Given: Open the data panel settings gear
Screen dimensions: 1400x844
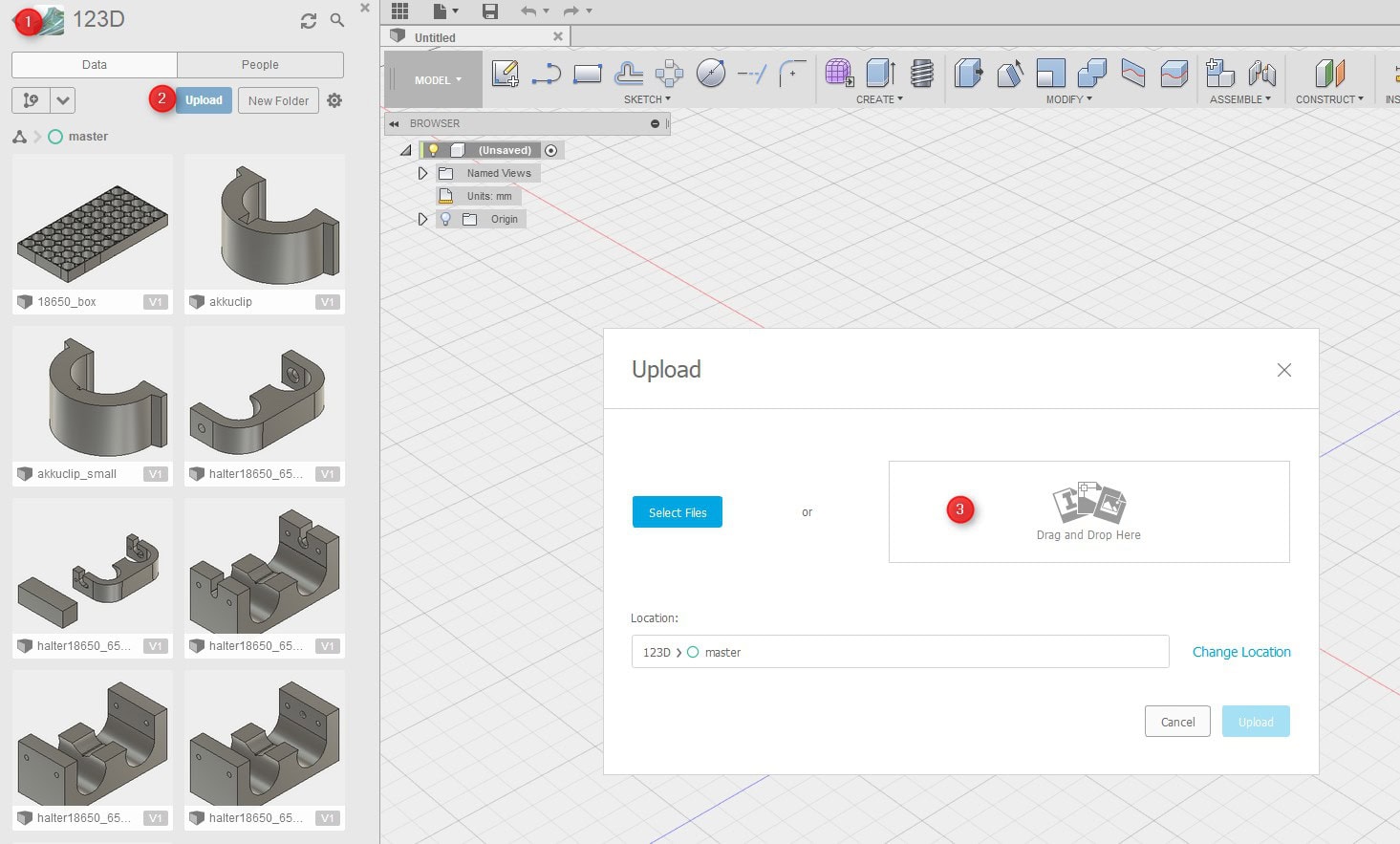Looking at the screenshot, I should (334, 100).
